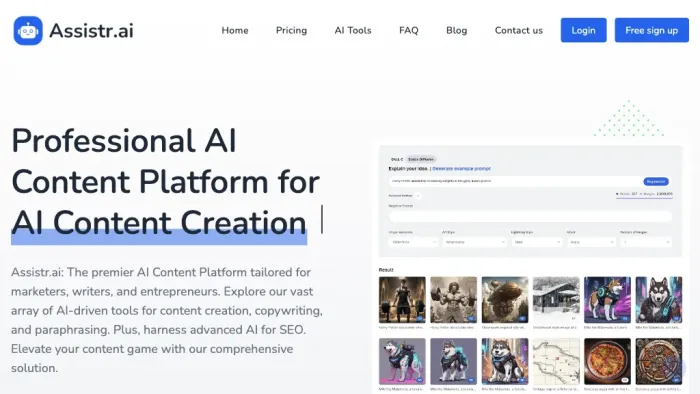Click the Negative Prompt input field

(x=530, y=216)
